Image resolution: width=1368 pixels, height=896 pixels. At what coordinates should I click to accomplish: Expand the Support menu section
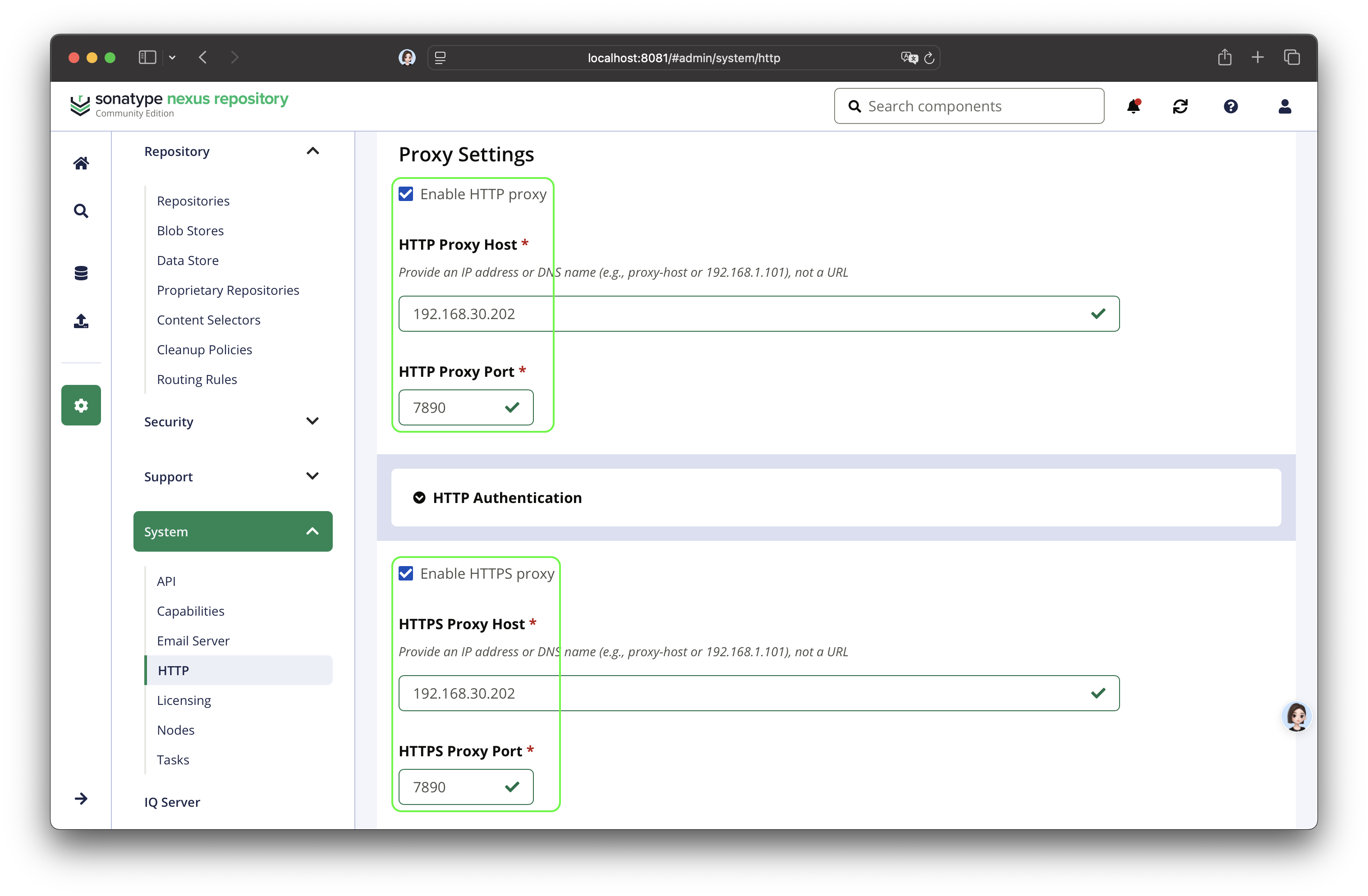(x=312, y=476)
